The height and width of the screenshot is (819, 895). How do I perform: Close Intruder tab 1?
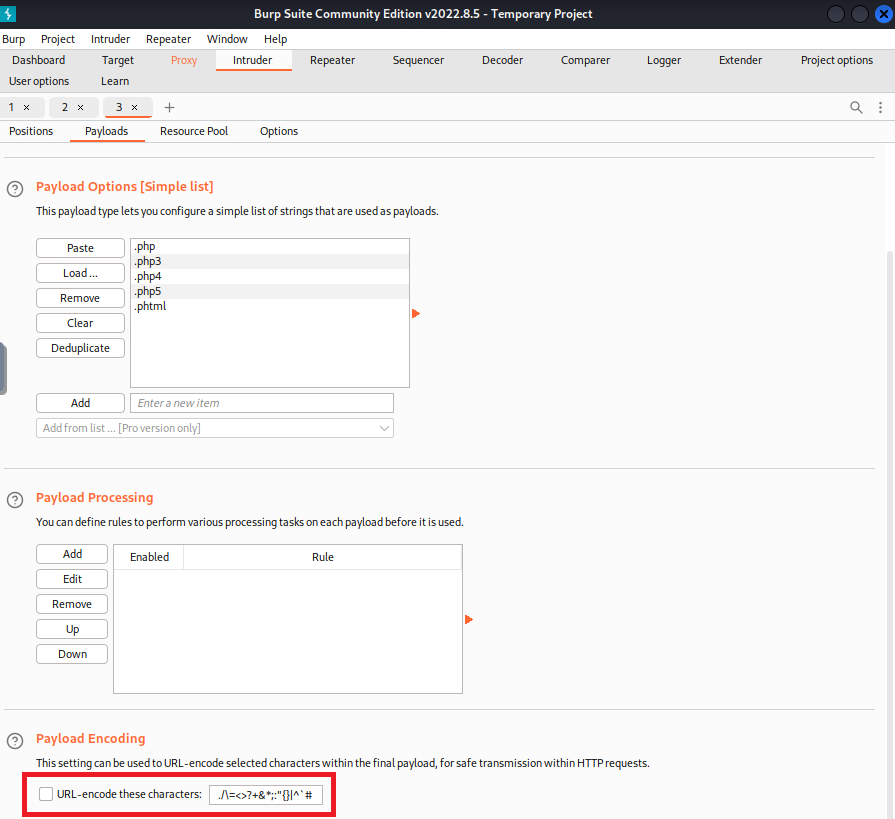[26, 107]
